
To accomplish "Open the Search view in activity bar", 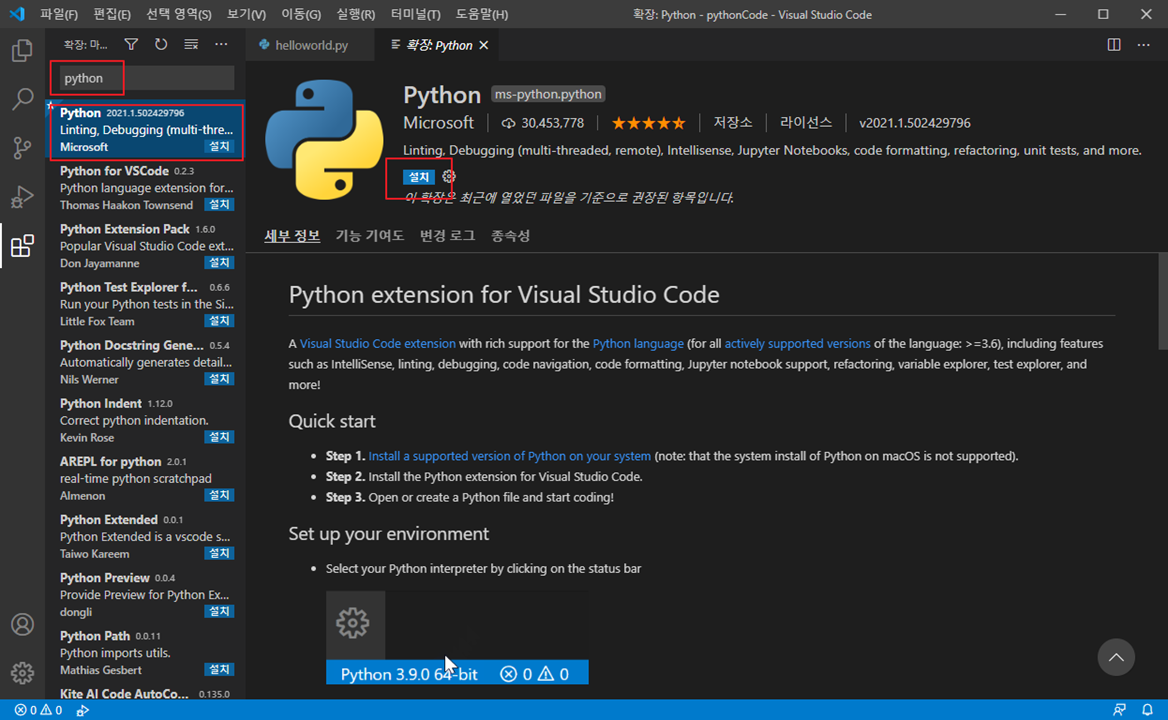I will click(22, 99).
